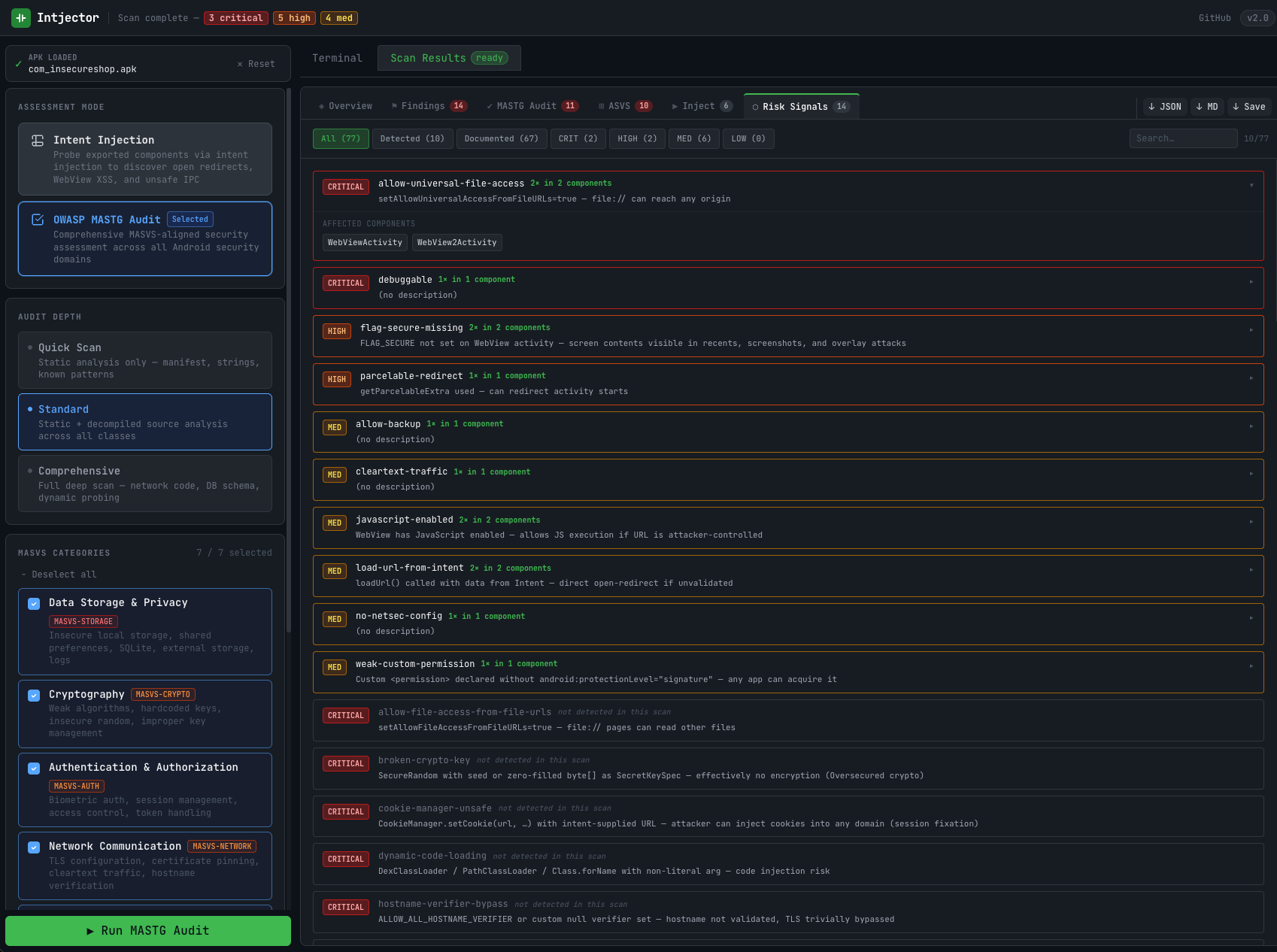
Task: Uncheck the Network Communication checkbox
Action: 34,847
